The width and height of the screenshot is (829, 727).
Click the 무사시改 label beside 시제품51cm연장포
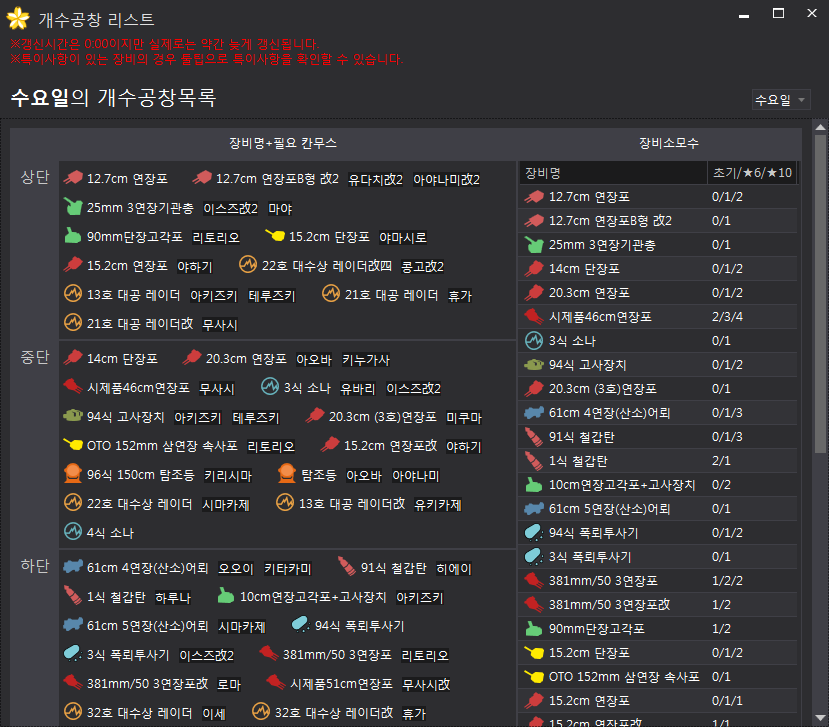click(x=426, y=684)
